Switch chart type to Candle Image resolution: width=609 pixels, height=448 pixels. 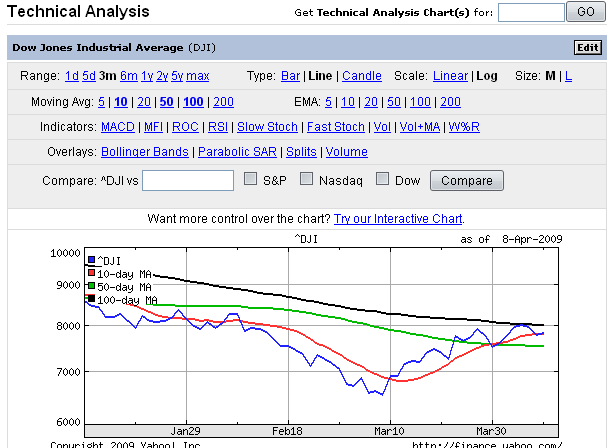pos(362,76)
